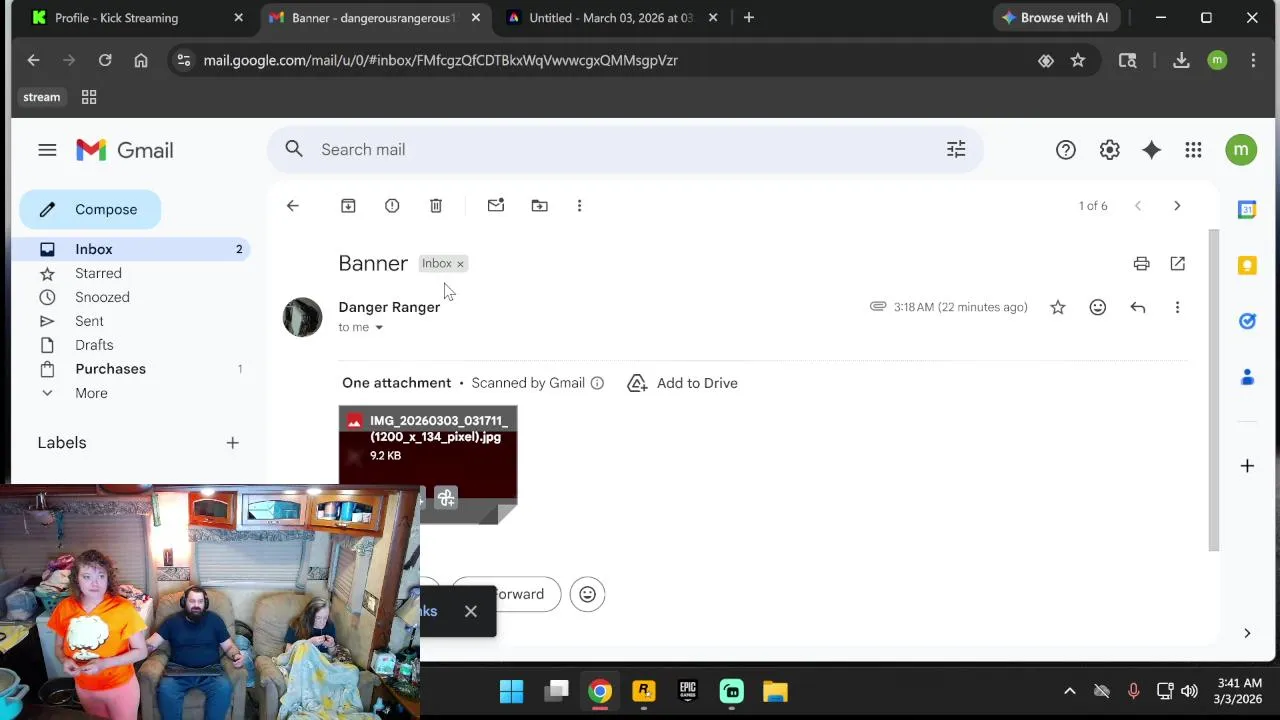
Task: Open Gmail Settings gear
Action: point(1109,150)
